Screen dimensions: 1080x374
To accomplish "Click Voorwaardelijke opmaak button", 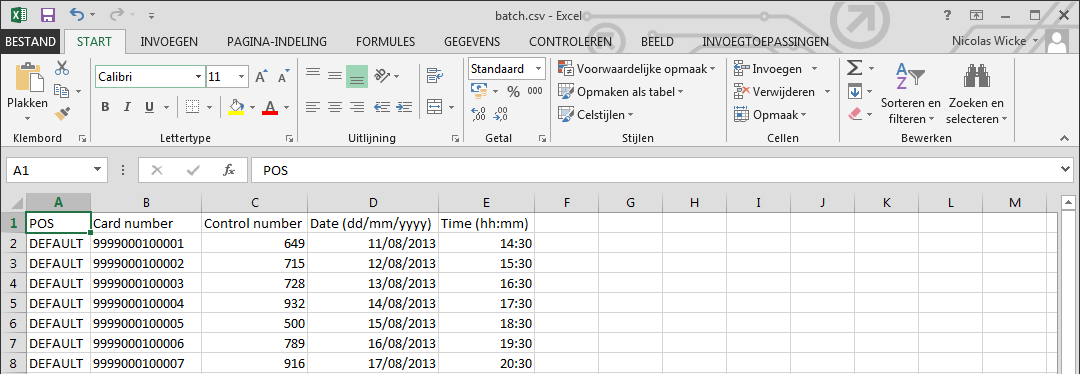I will (637, 68).
